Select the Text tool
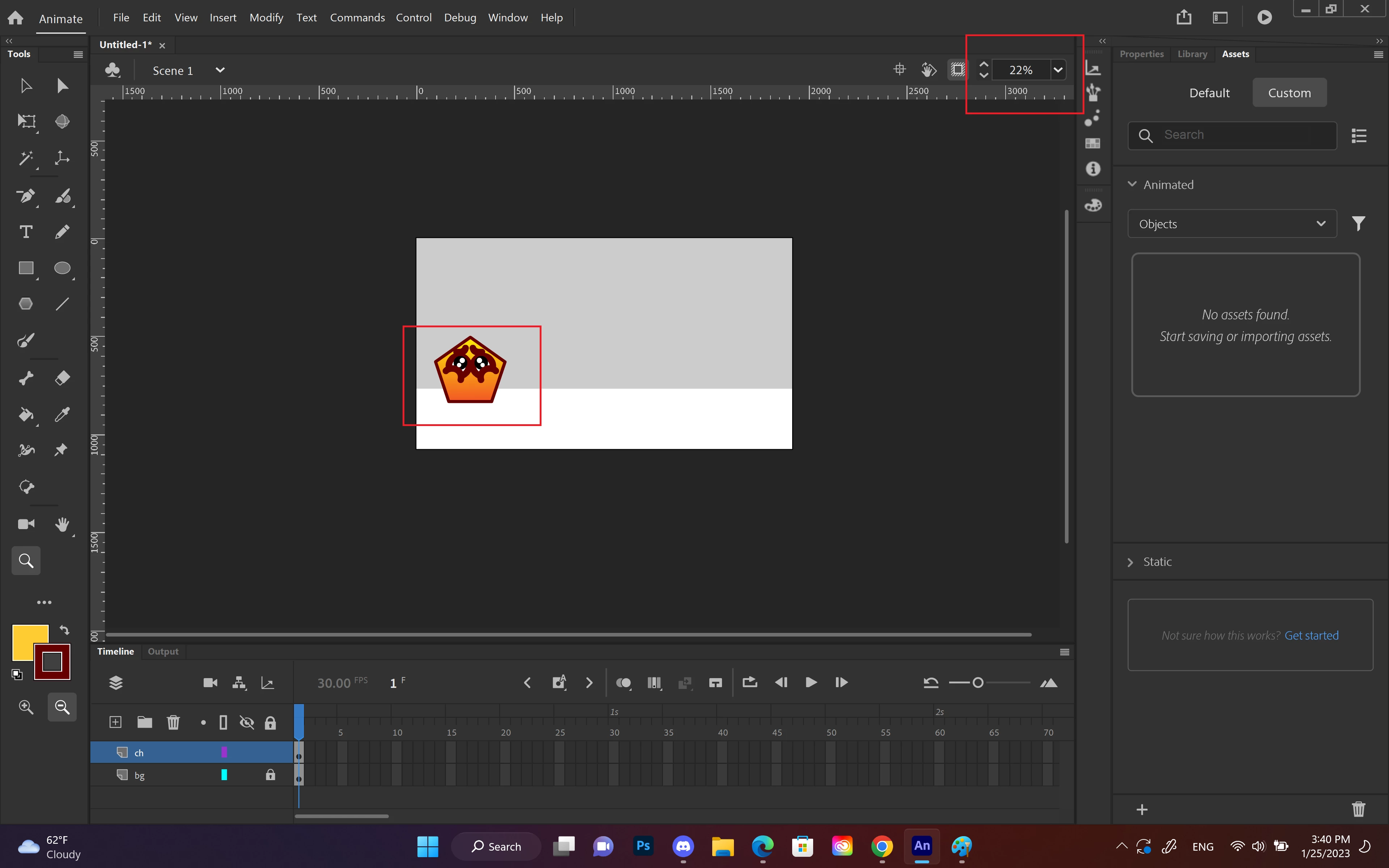The width and height of the screenshot is (1389, 868). [26, 232]
